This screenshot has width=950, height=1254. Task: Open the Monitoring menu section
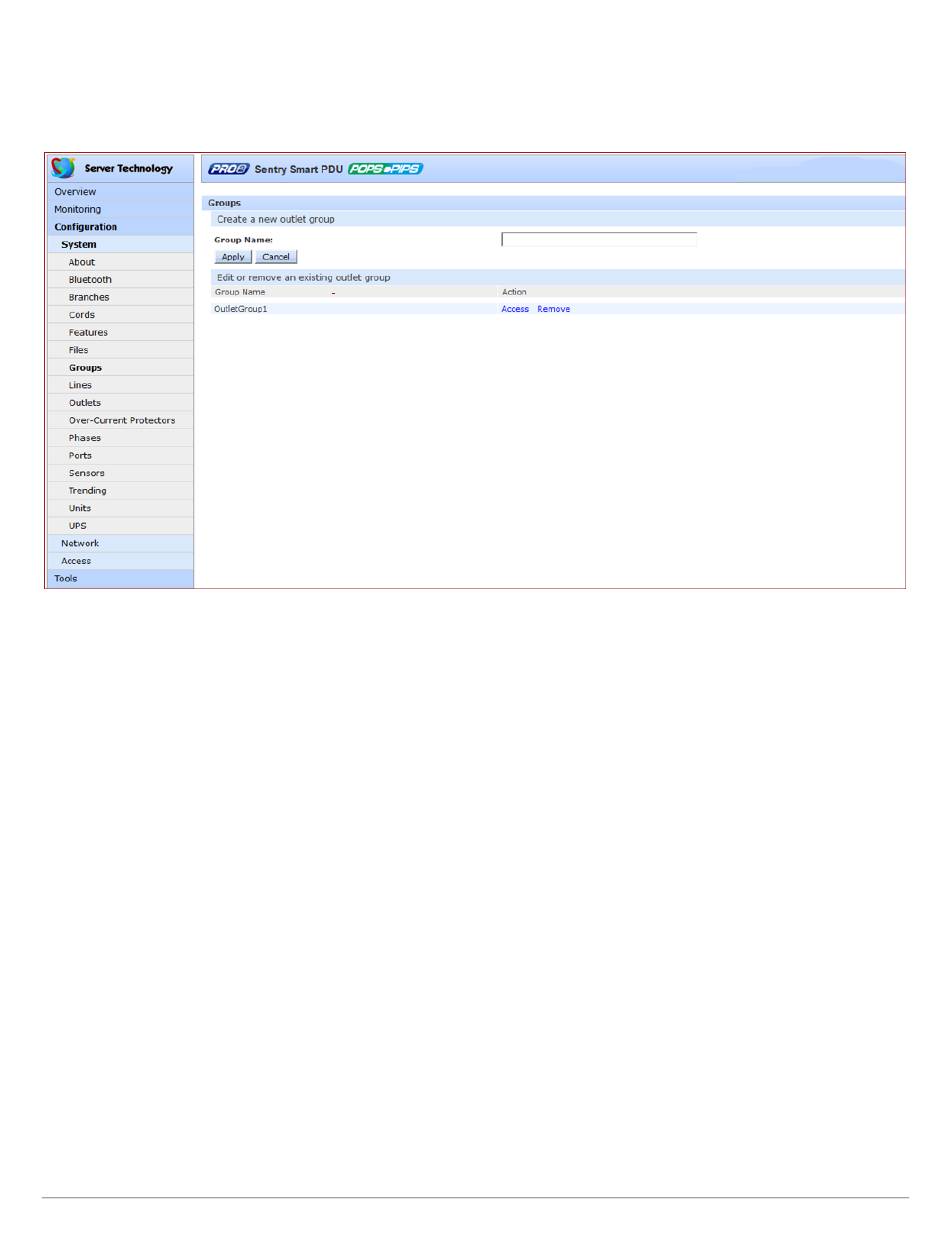coord(120,210)
